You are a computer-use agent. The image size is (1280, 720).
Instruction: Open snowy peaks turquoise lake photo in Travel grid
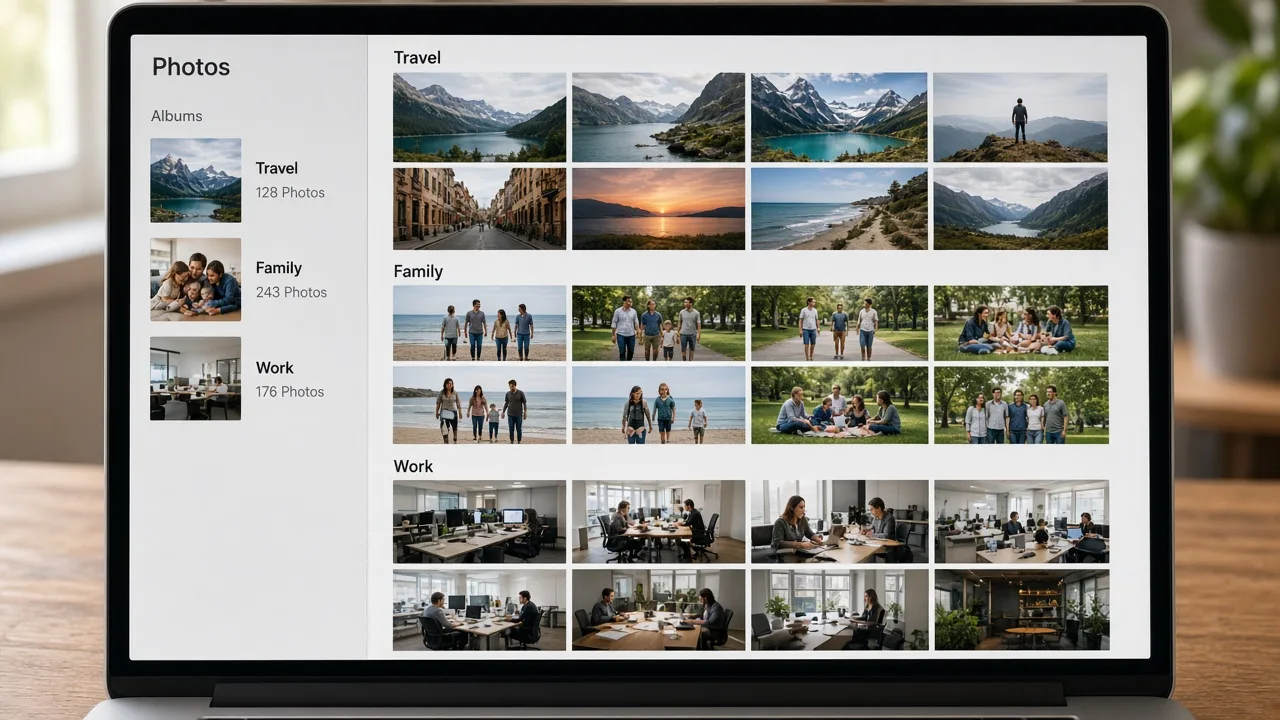tap(839, 117)
